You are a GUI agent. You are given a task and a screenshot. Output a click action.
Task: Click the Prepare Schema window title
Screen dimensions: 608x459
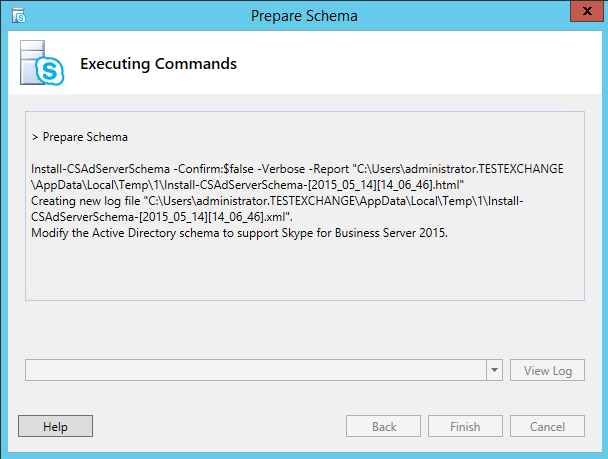pos(304,16)
